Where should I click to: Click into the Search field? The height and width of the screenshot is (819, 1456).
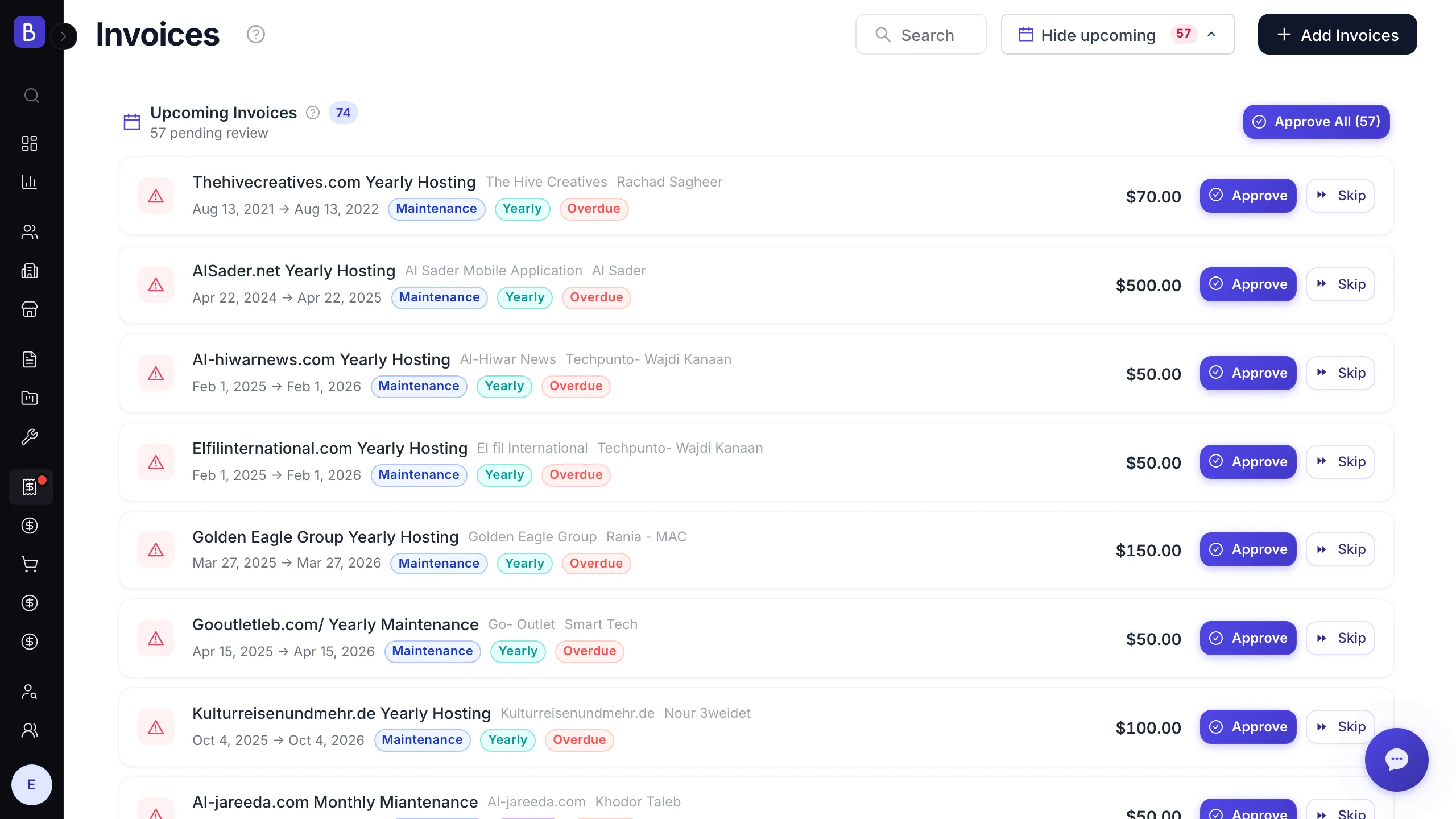(921, 35)
